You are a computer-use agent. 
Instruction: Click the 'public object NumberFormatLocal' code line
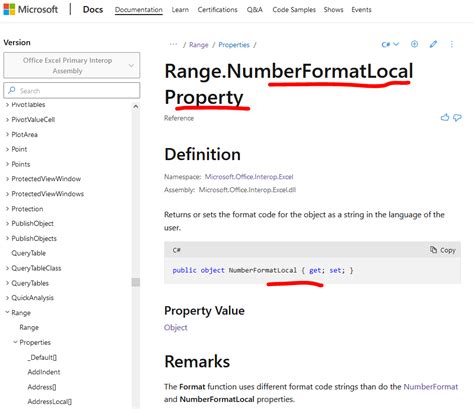pyautogui.click(x=263, y=270)
